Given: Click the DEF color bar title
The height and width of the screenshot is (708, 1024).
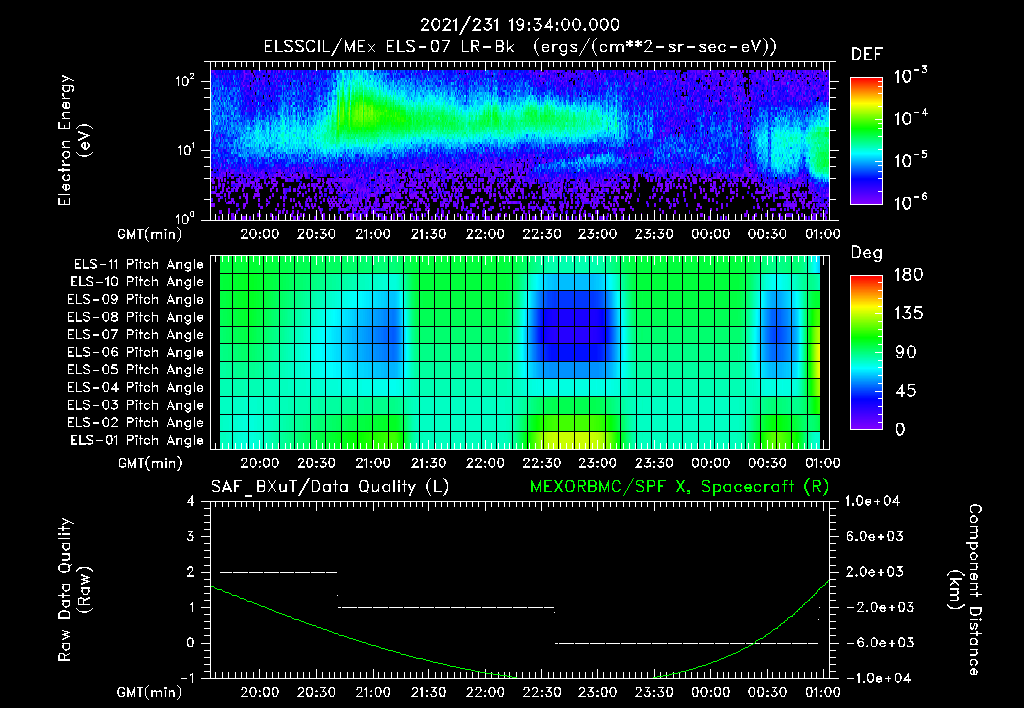Looking at the screenshot, I should [x=867, y=55].
